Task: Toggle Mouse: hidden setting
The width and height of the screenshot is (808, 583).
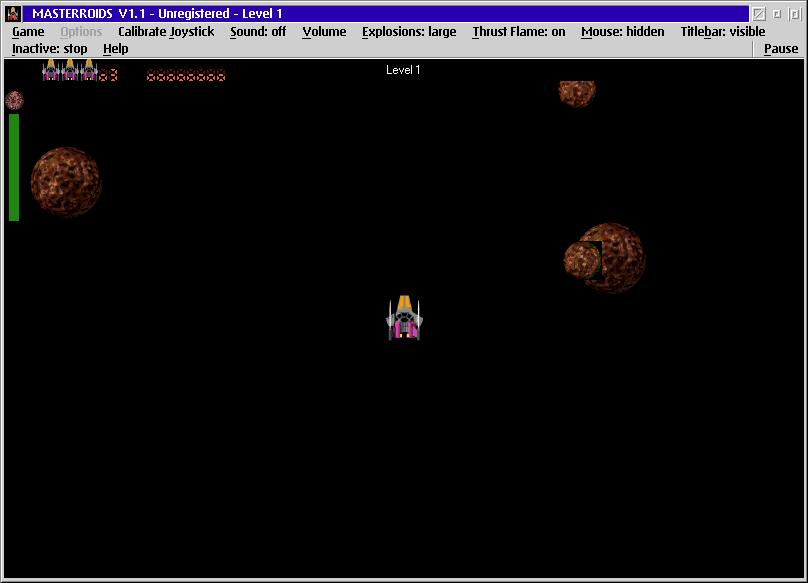Action: (622, 32)
